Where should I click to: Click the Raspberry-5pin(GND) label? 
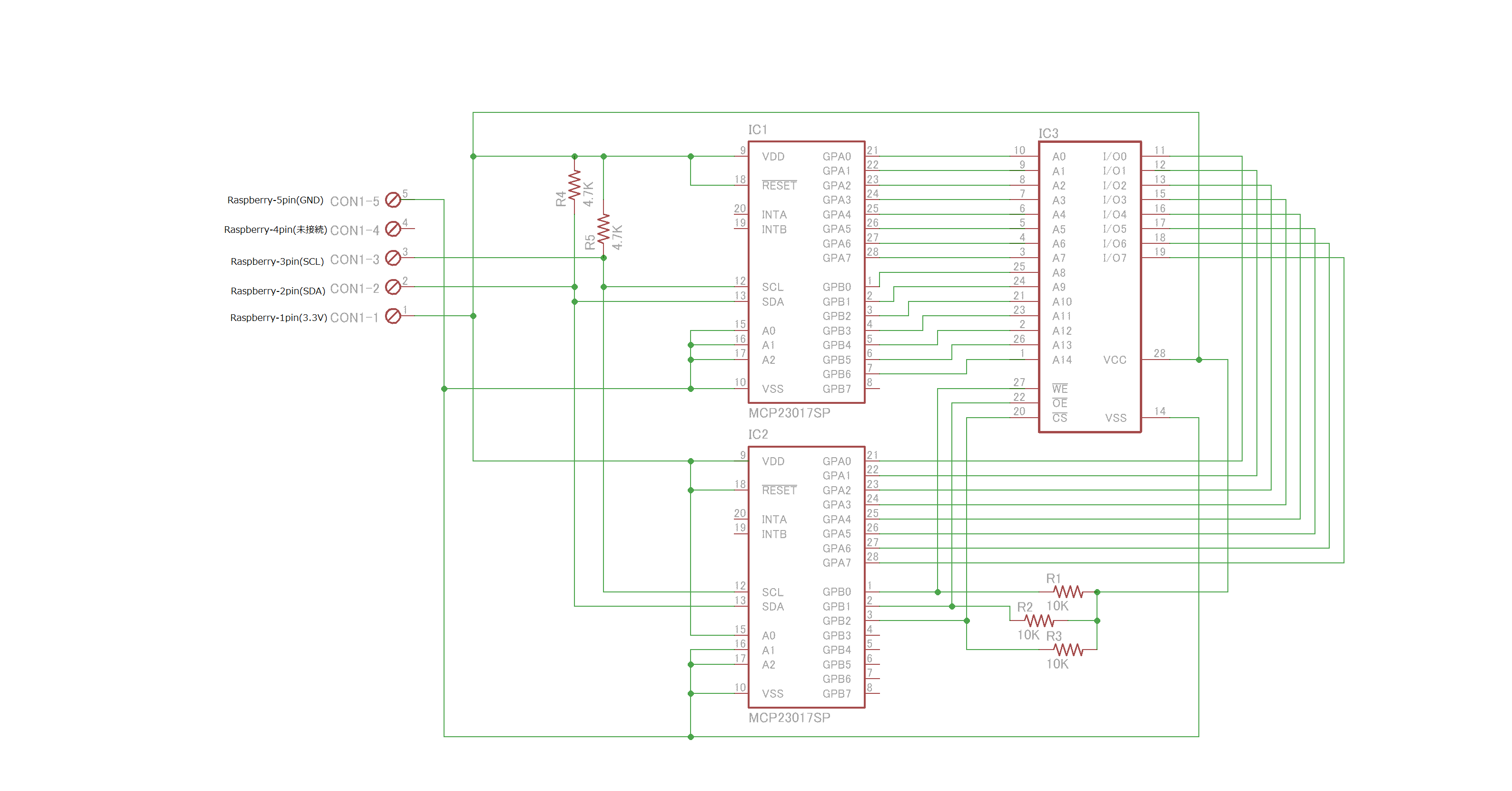[x=275, y=200]
